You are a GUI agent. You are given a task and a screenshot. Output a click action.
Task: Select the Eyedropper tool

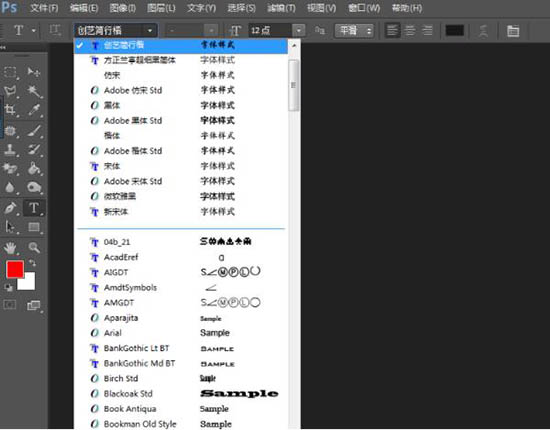[x=34, y=110]
